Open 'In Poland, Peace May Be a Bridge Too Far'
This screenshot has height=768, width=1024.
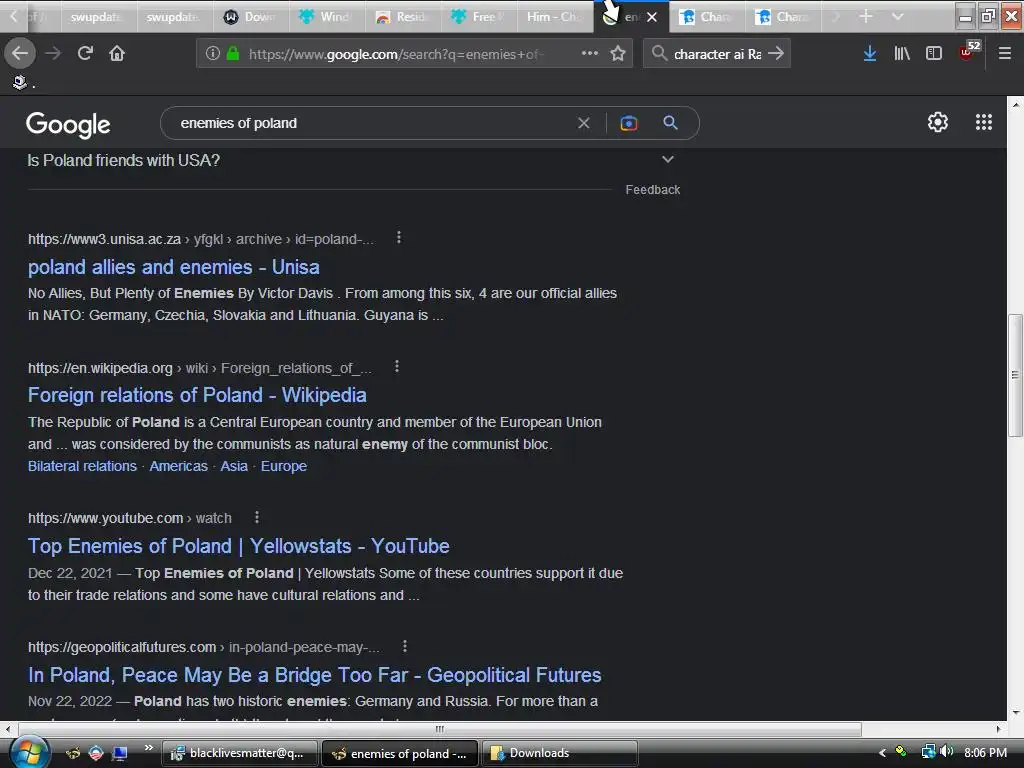coord(314,675)
